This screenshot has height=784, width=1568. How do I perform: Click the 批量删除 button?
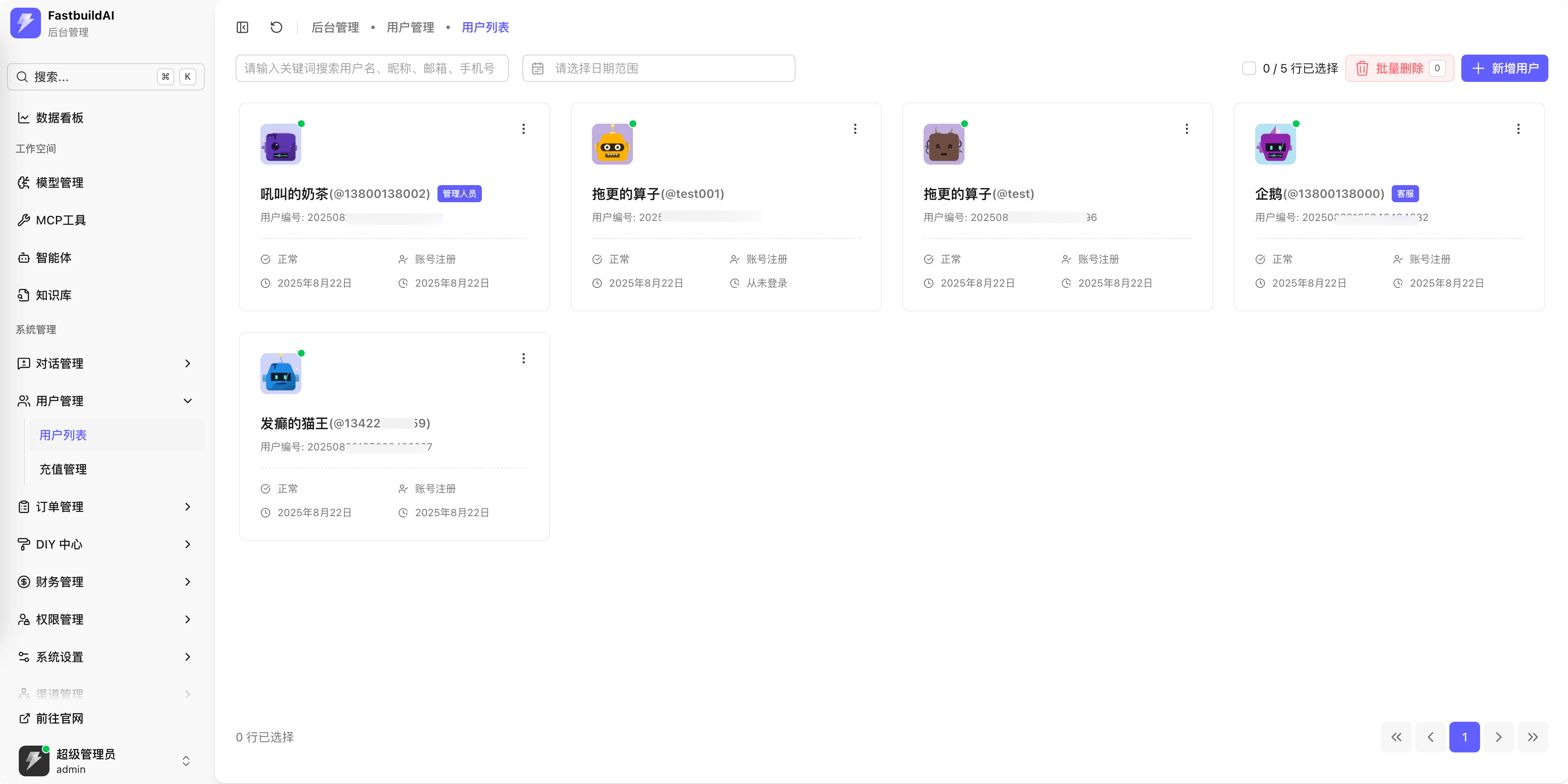pos(1399,68)
